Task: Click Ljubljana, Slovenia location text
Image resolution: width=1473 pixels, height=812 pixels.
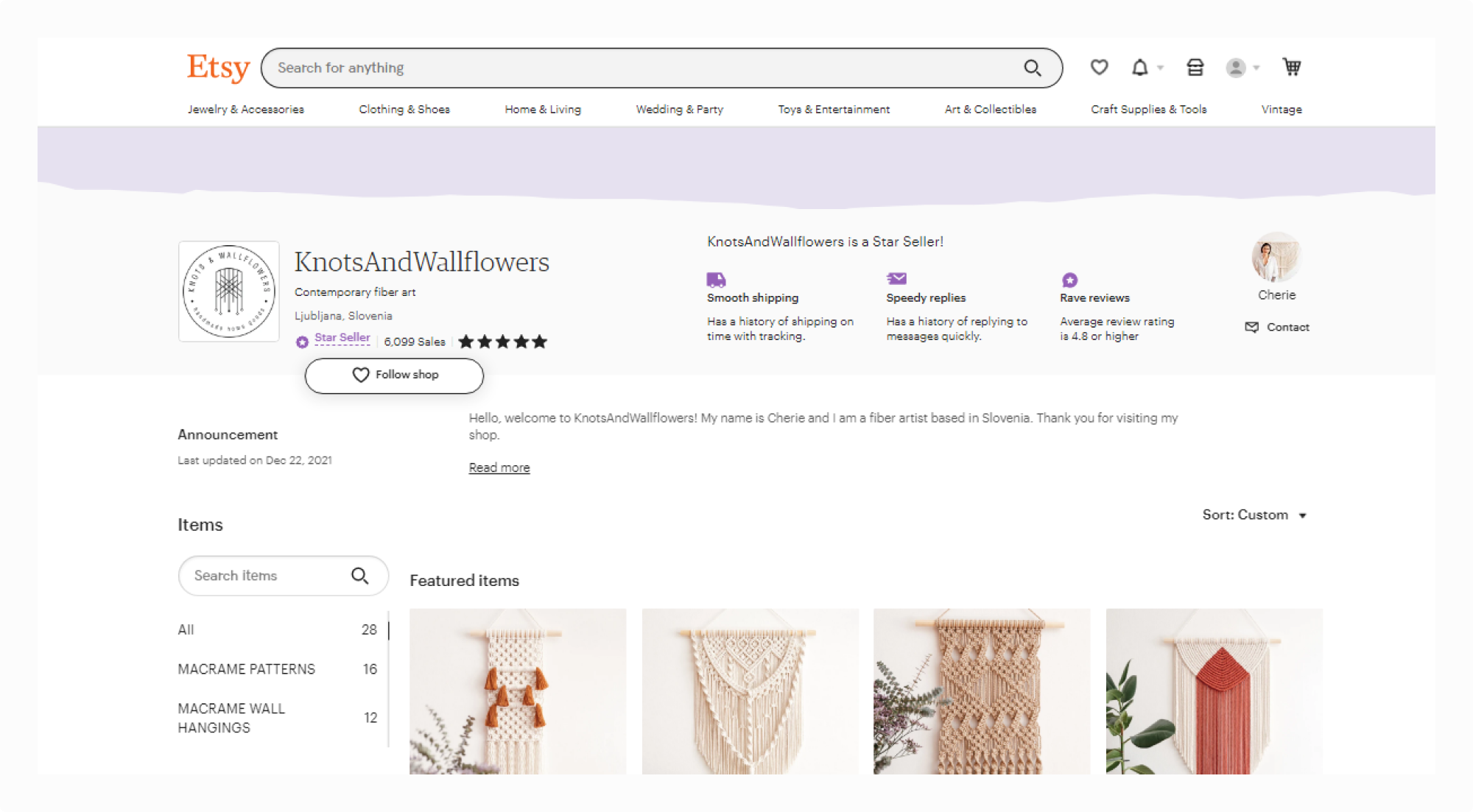Action: coord(343,316)
